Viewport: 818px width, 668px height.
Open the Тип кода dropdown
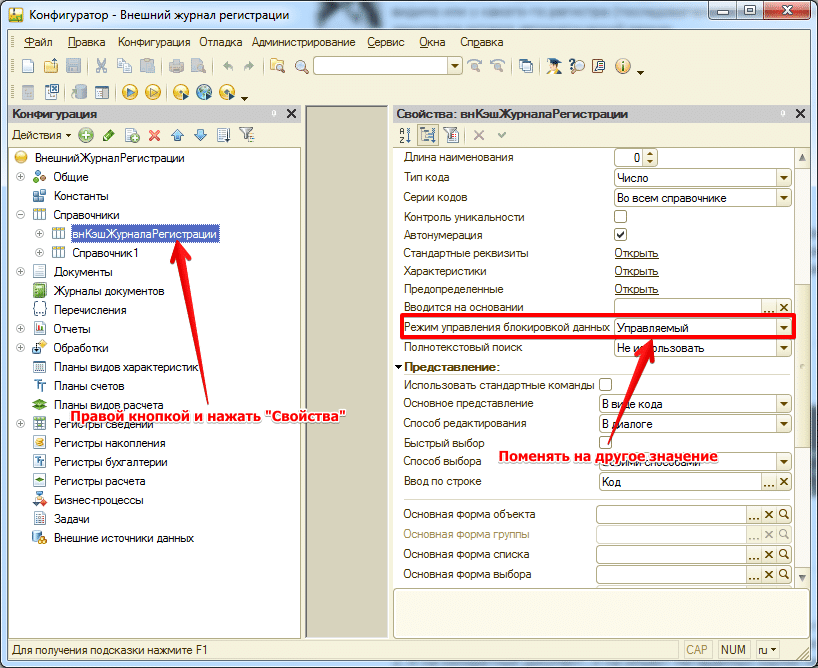click(784, 178)
